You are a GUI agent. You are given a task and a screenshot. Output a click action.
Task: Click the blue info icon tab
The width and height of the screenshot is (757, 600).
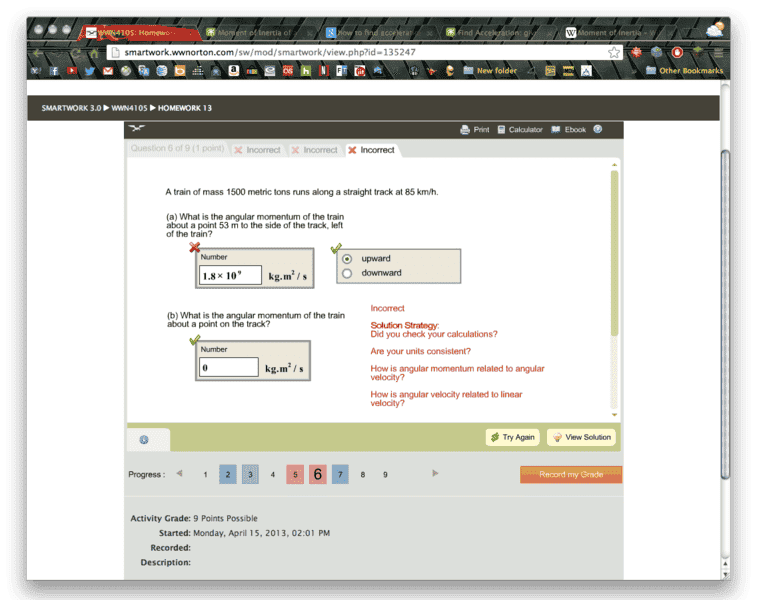pyautogui.click(x=144, y=439)
